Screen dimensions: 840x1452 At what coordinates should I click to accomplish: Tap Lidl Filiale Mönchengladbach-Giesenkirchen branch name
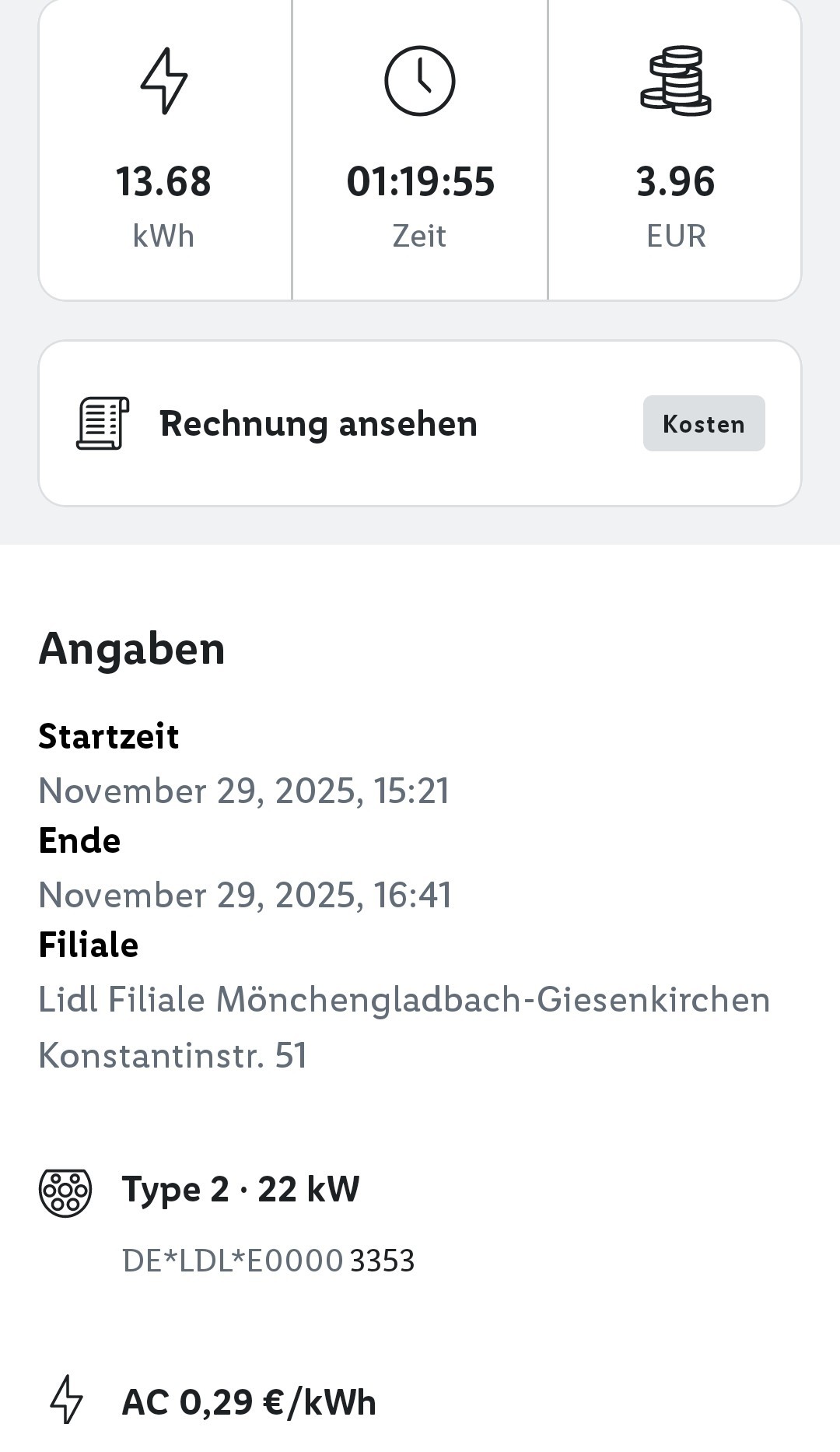[404, 1000]
